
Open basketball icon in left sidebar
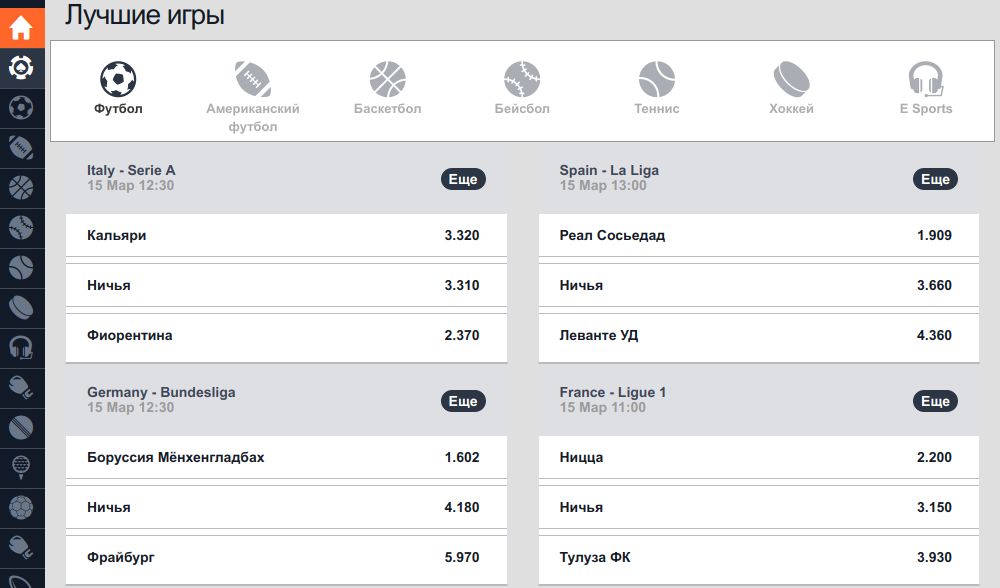pyautogui.click(x=21, y=187)
